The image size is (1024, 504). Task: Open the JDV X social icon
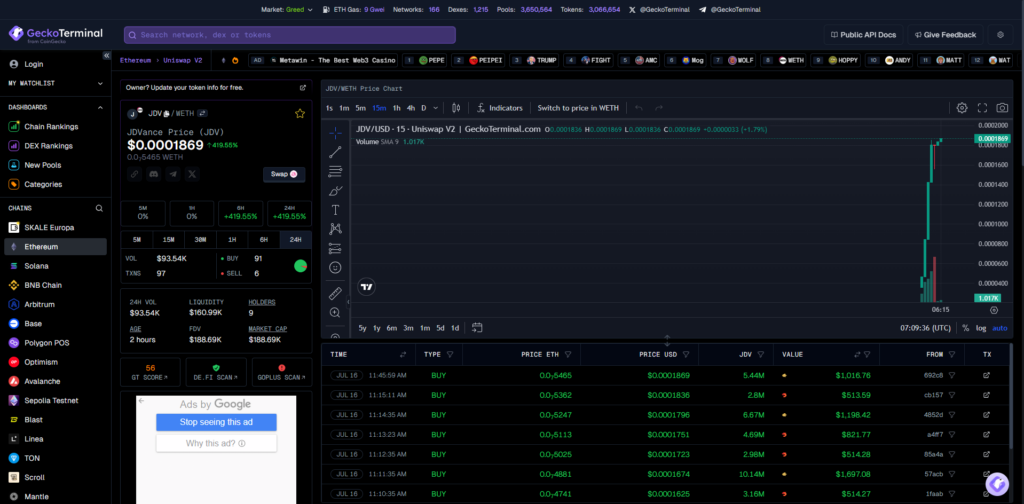coord(191,174)
